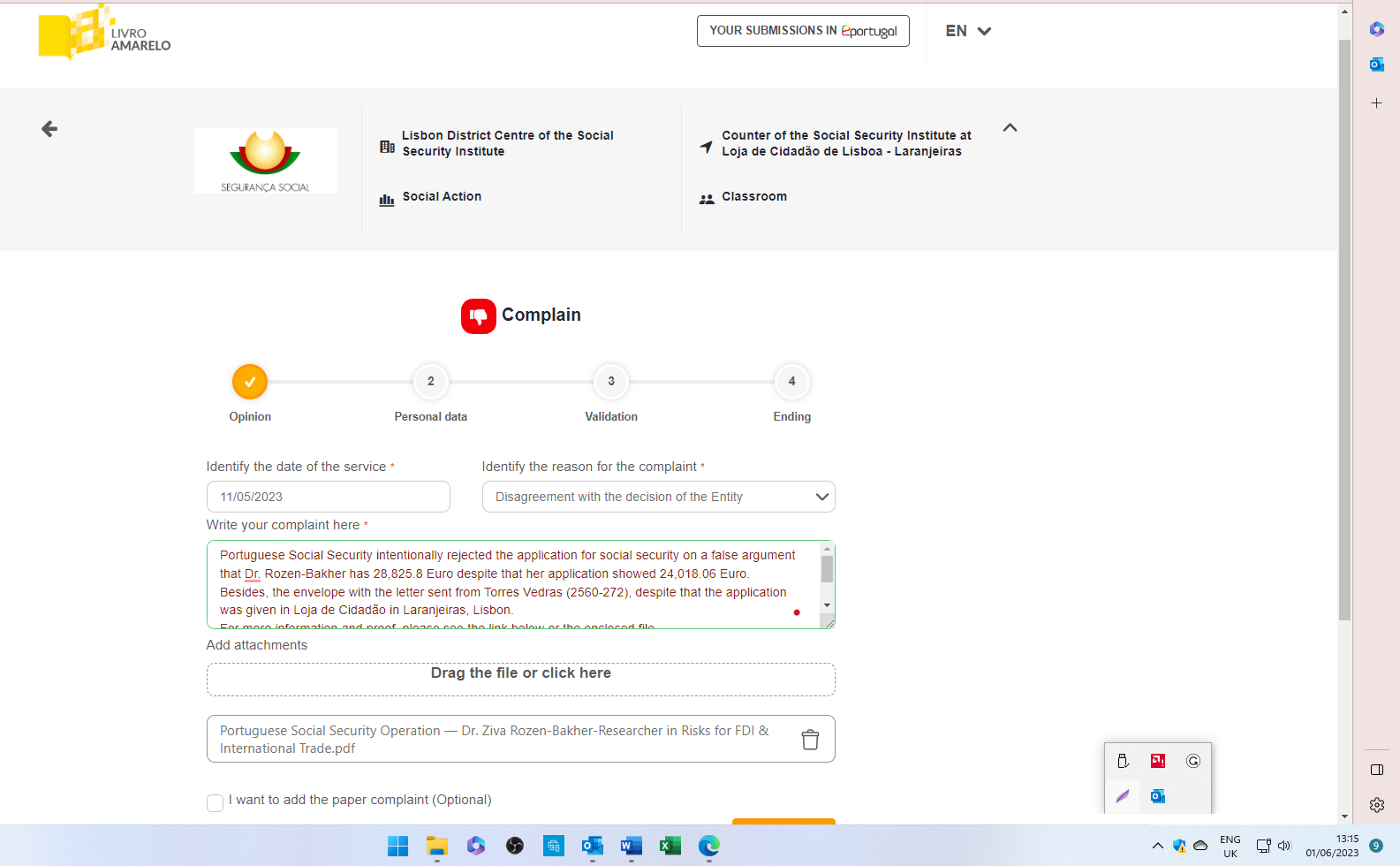Check 'I want to add the paper complaint' box
The width and height of the screenshot is (1400, 866).
pos(215,802)
